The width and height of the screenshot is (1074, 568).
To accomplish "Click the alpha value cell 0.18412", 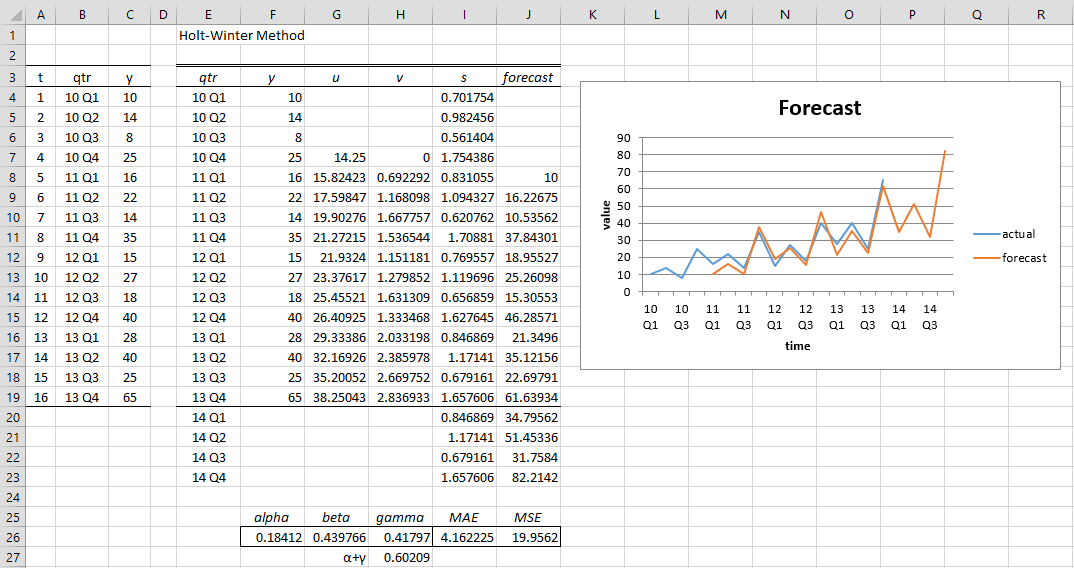I will click(x=271, y=537).
